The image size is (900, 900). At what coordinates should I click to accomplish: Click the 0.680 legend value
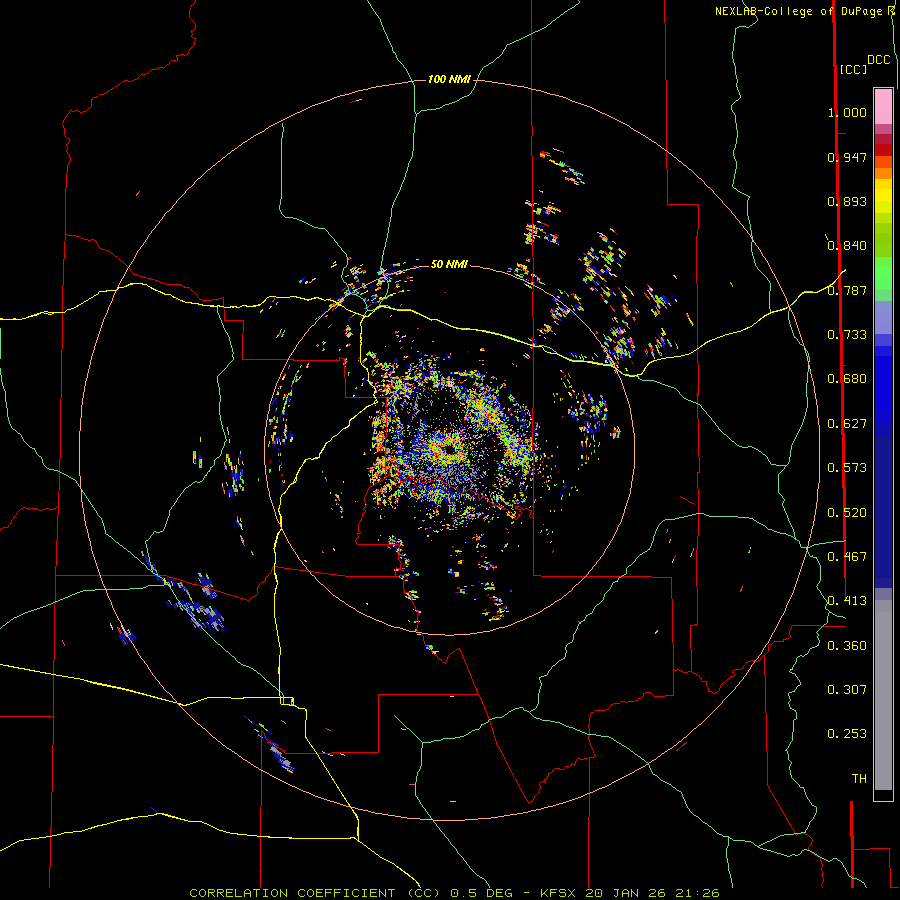(847, 379)
